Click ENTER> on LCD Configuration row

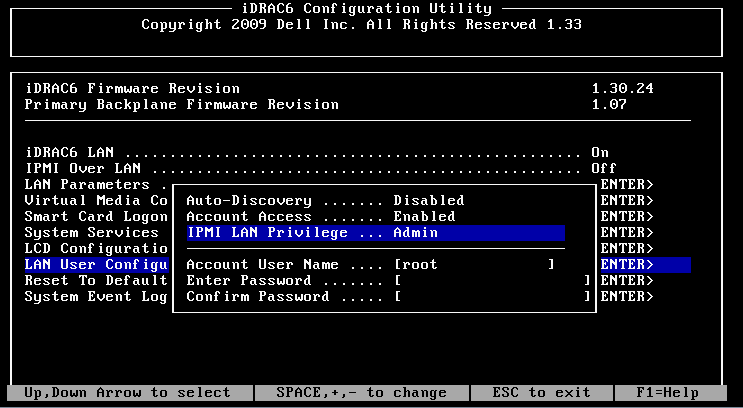627,248
